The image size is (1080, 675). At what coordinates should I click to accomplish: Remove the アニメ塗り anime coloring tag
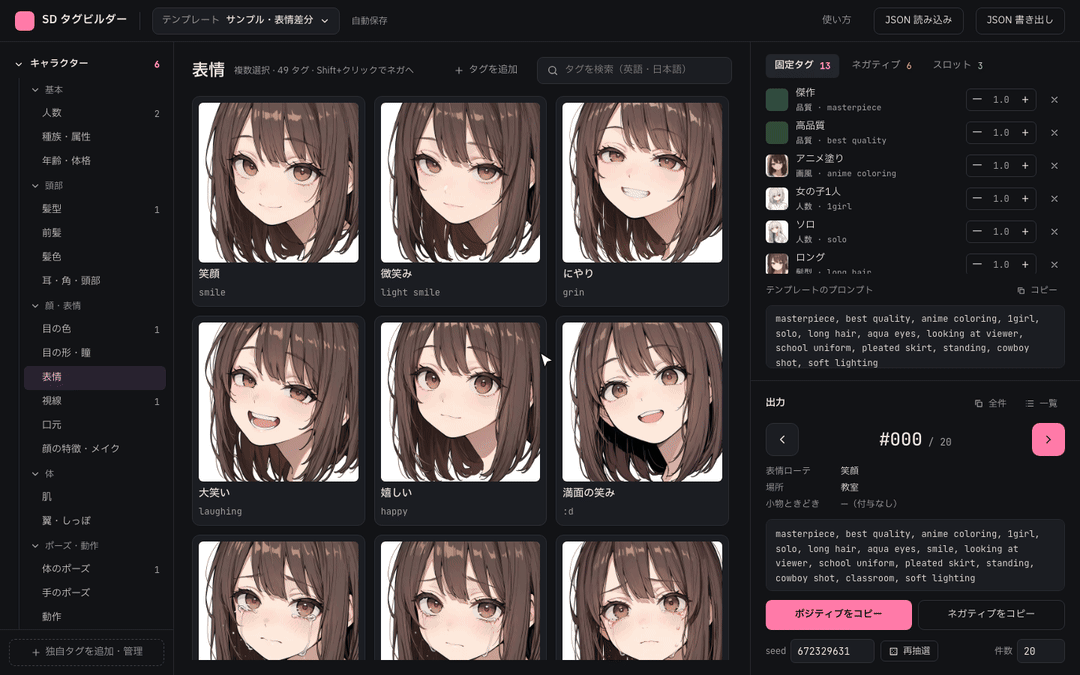pos(1054,166)
